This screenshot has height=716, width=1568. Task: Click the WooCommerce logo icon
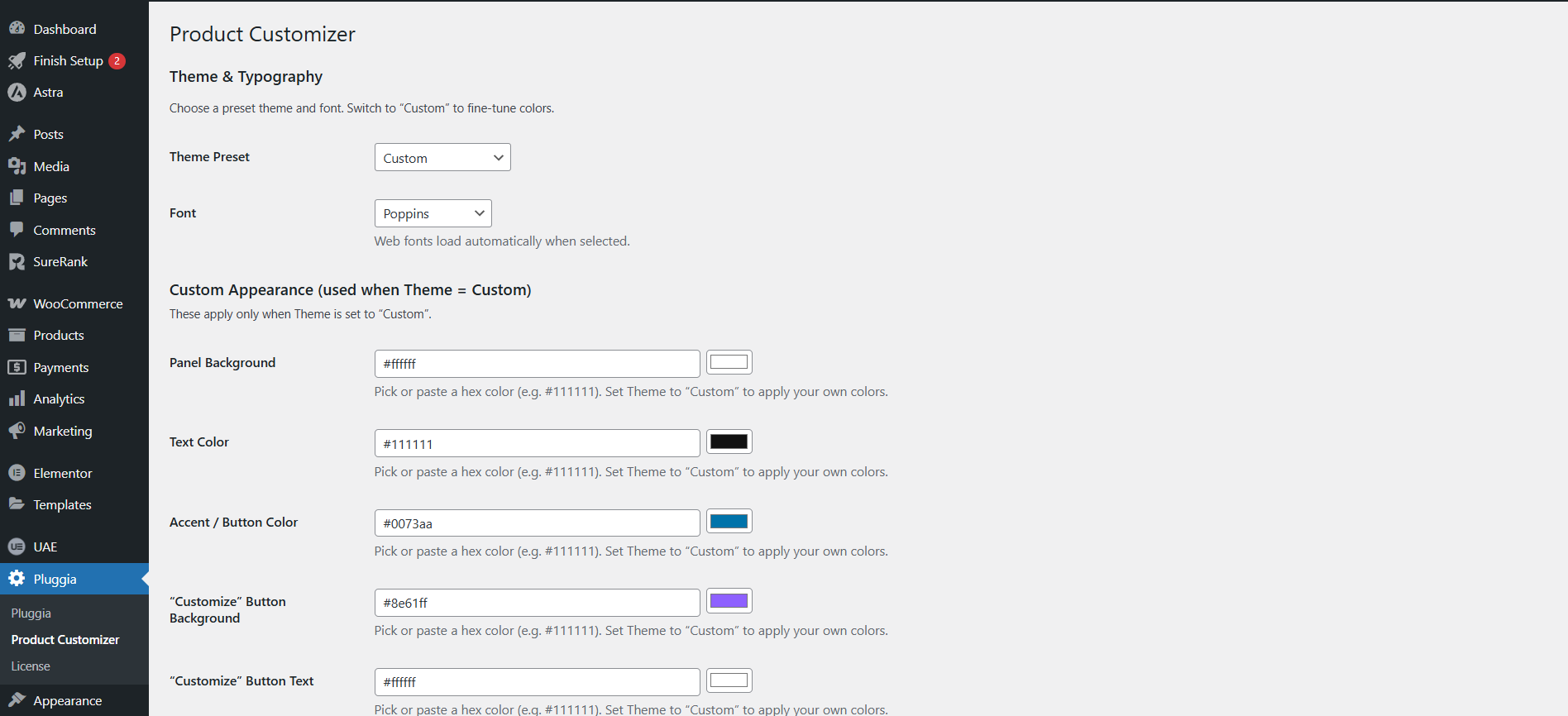[x=17, y=303]
